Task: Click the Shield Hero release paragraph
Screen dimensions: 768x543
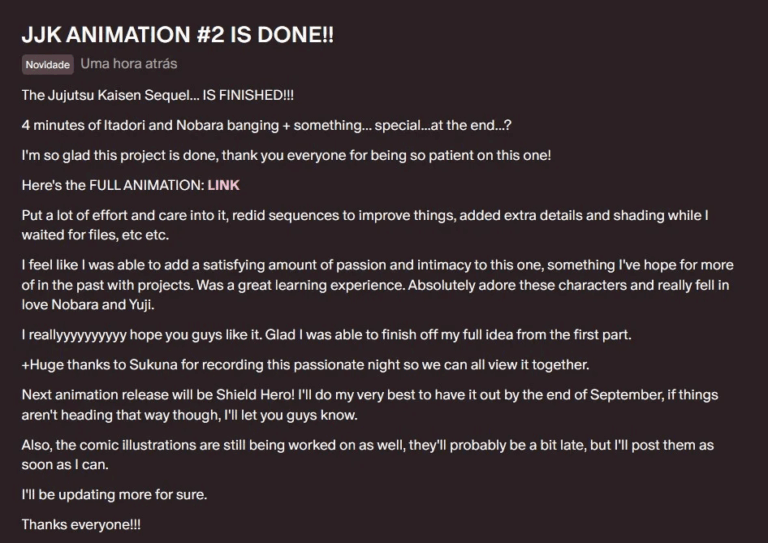Action: (x=370, y=405)
